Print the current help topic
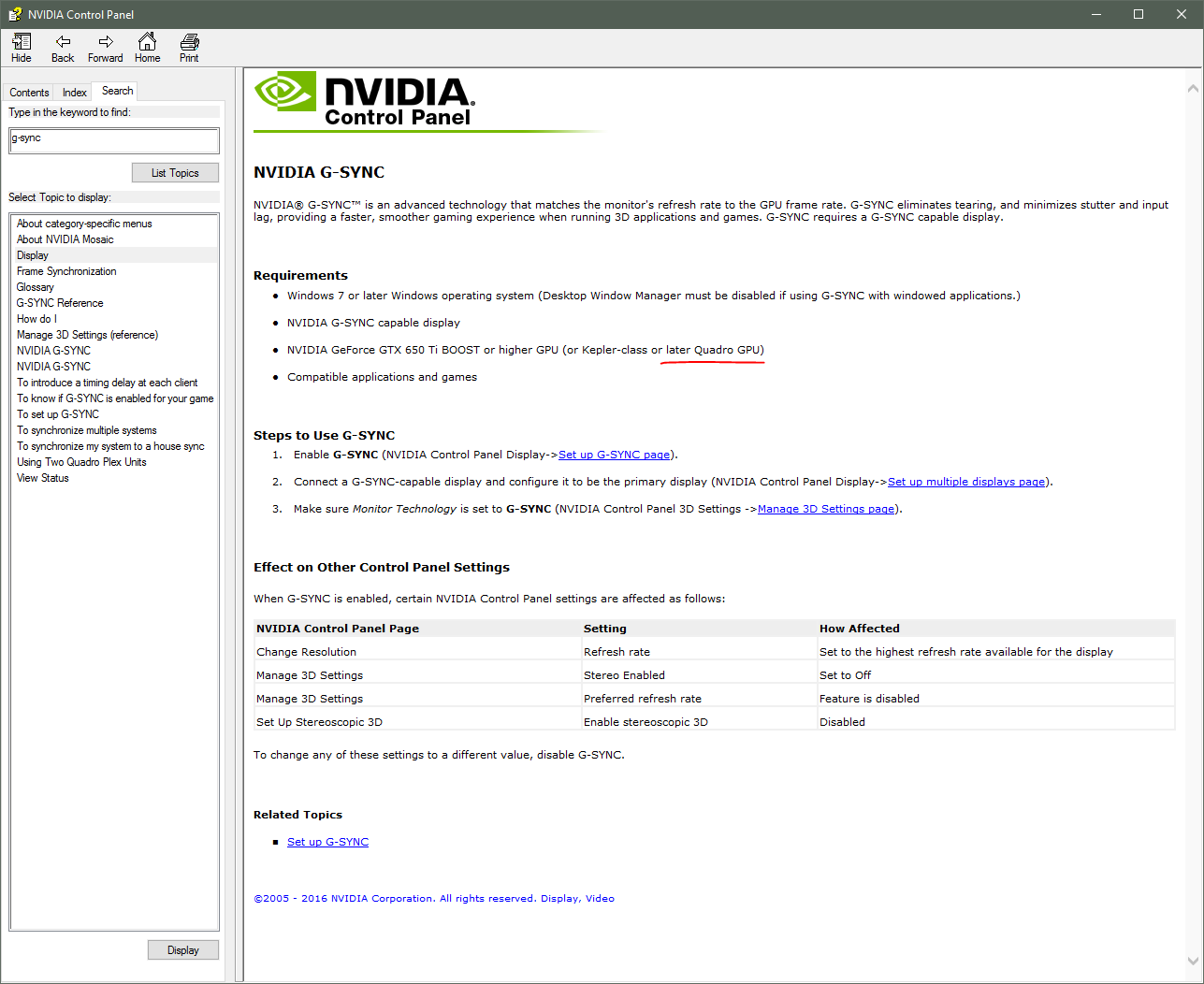 [189, 48]
